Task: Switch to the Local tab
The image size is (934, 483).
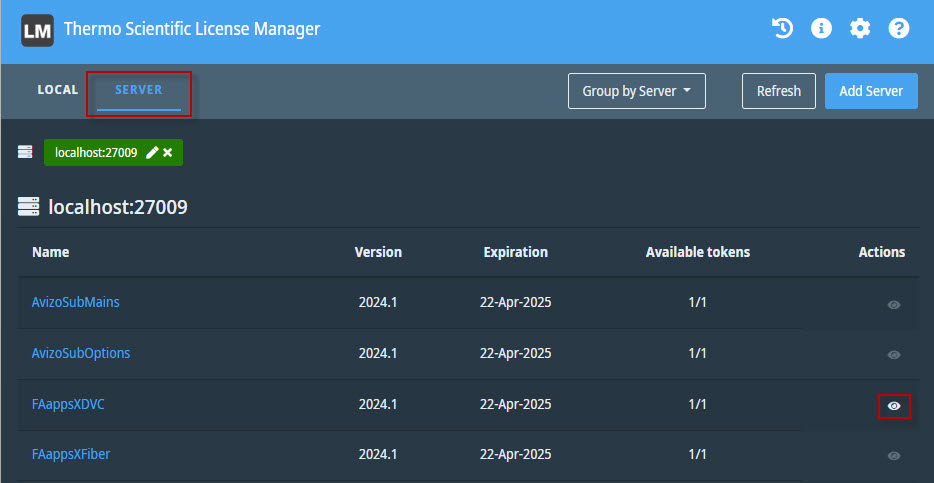Action: click(x=58, y=90)
